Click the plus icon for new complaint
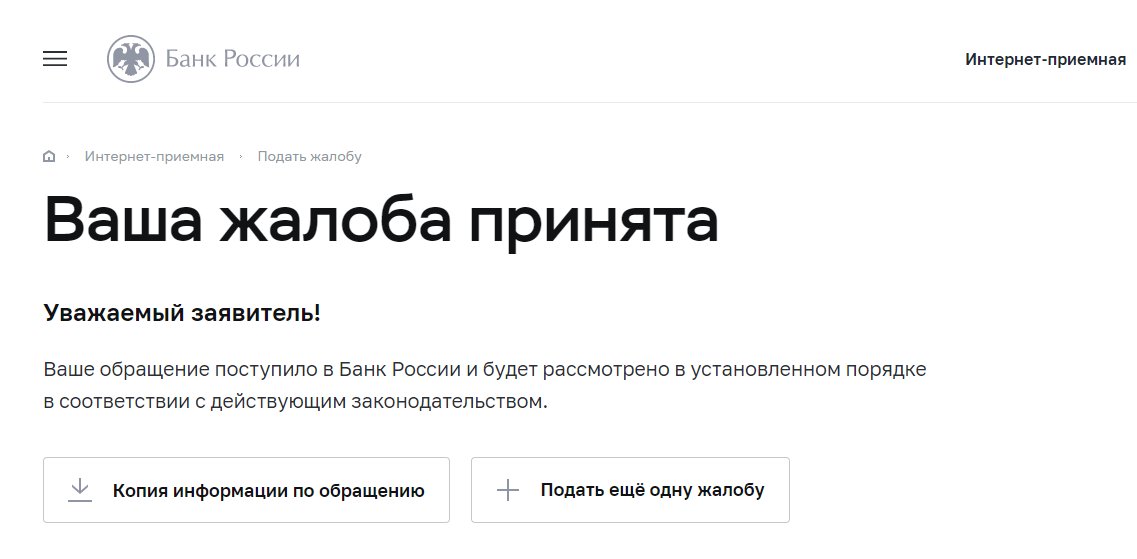 508,490
